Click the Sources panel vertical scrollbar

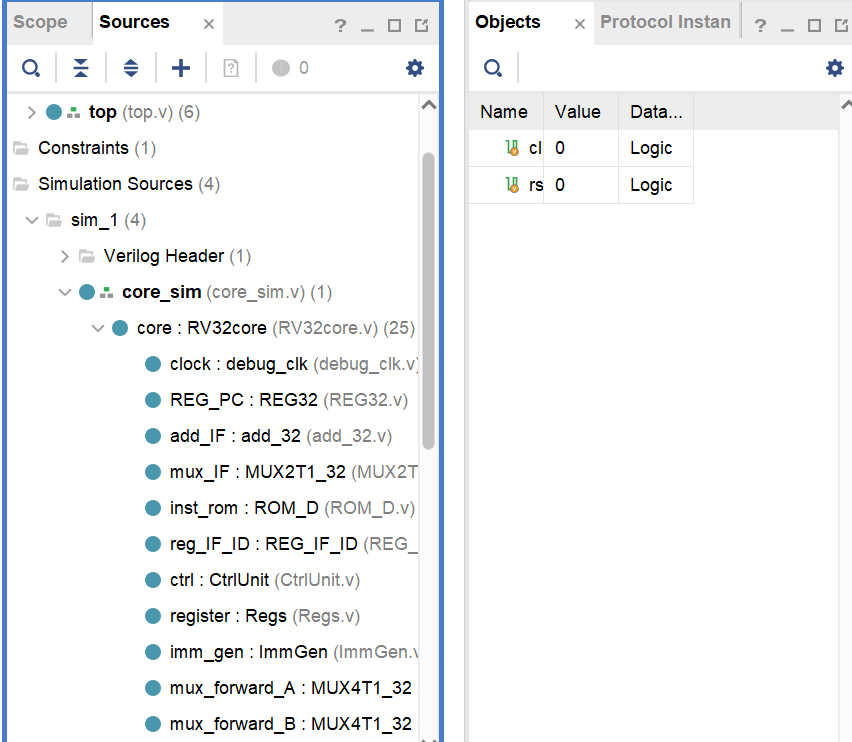428,300
